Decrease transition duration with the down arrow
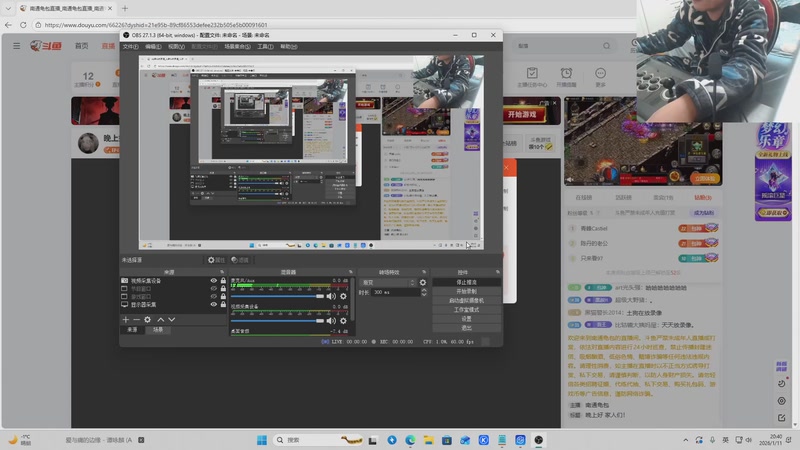The height and width of the screenshot is (450, 800). (424, 294)
